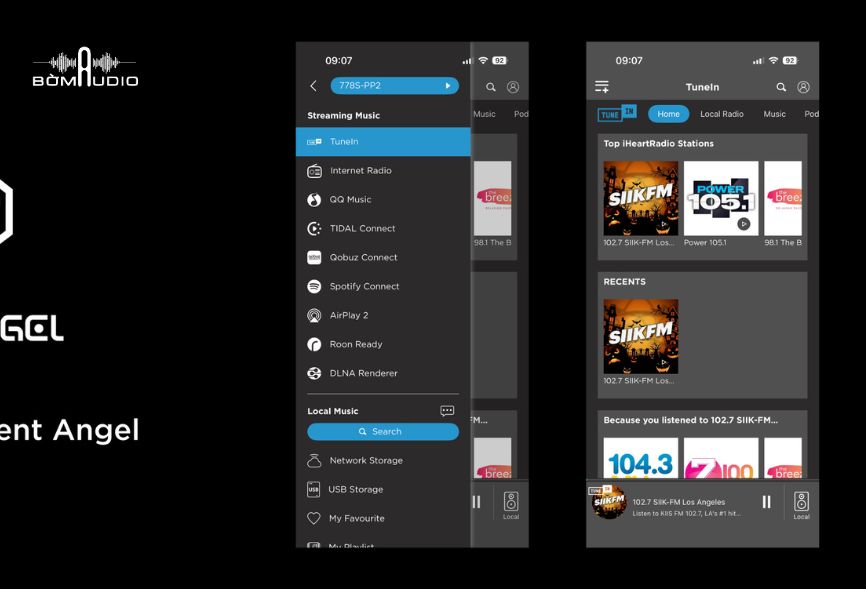This screenshot has height=589, width=866.
Task: Click the 98.1 The Breeze thumbnail in the right phone
Action: point(783,198)
